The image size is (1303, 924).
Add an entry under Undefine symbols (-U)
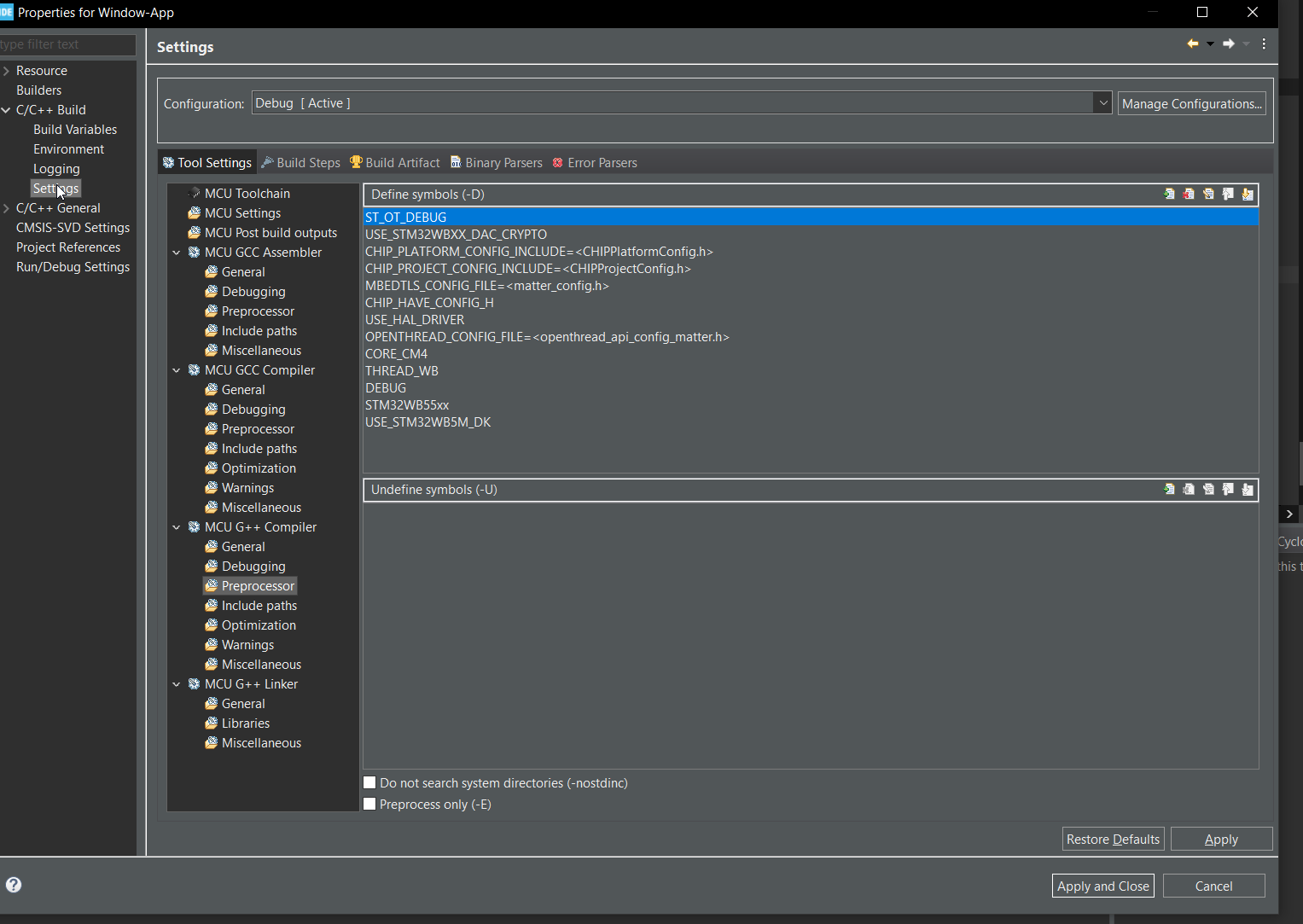(1168, 489)
